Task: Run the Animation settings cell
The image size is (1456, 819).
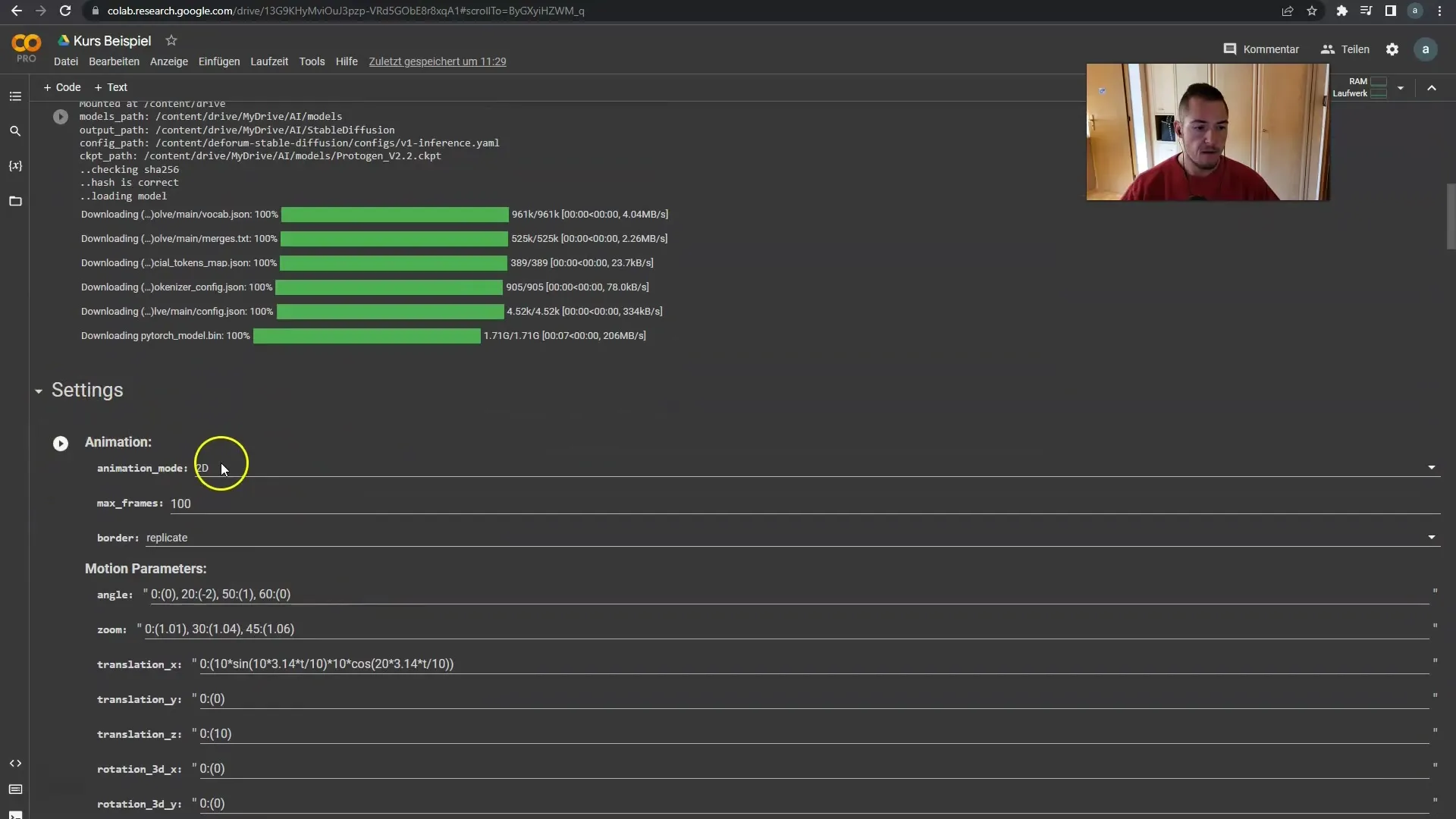Action: coord(61,444)
